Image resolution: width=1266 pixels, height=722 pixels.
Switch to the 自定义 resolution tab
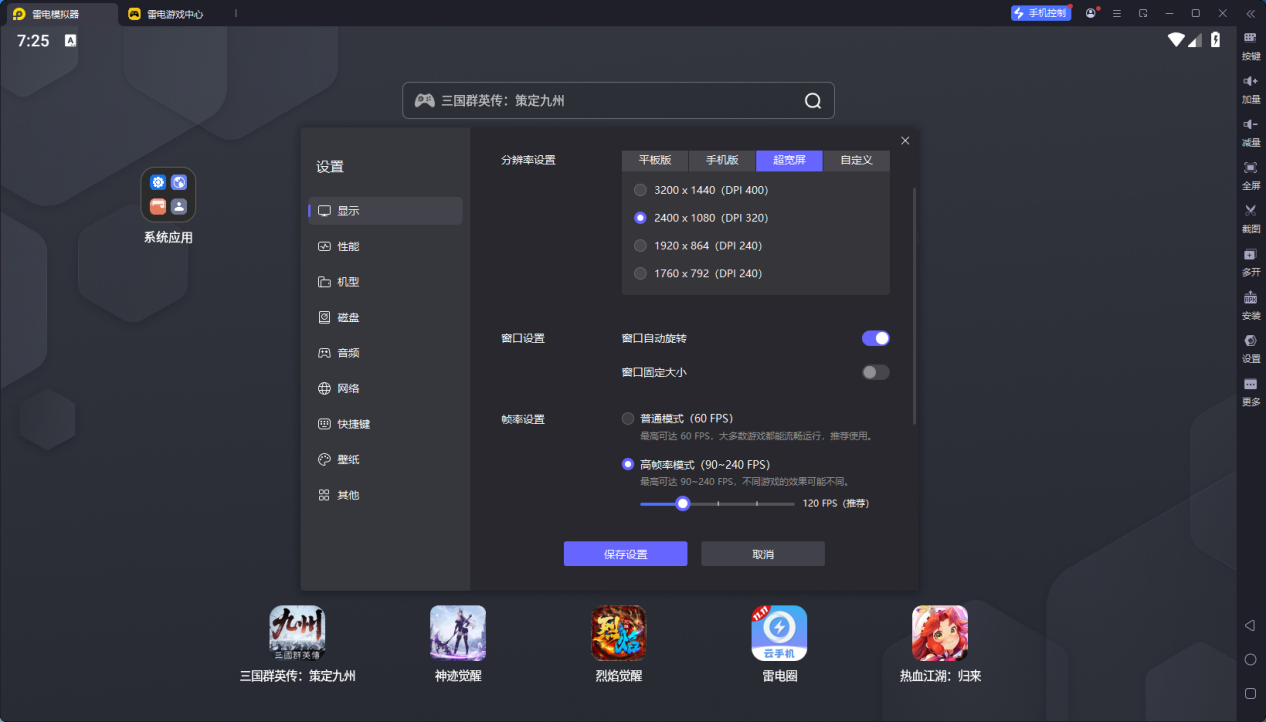(x=855, y=160)
